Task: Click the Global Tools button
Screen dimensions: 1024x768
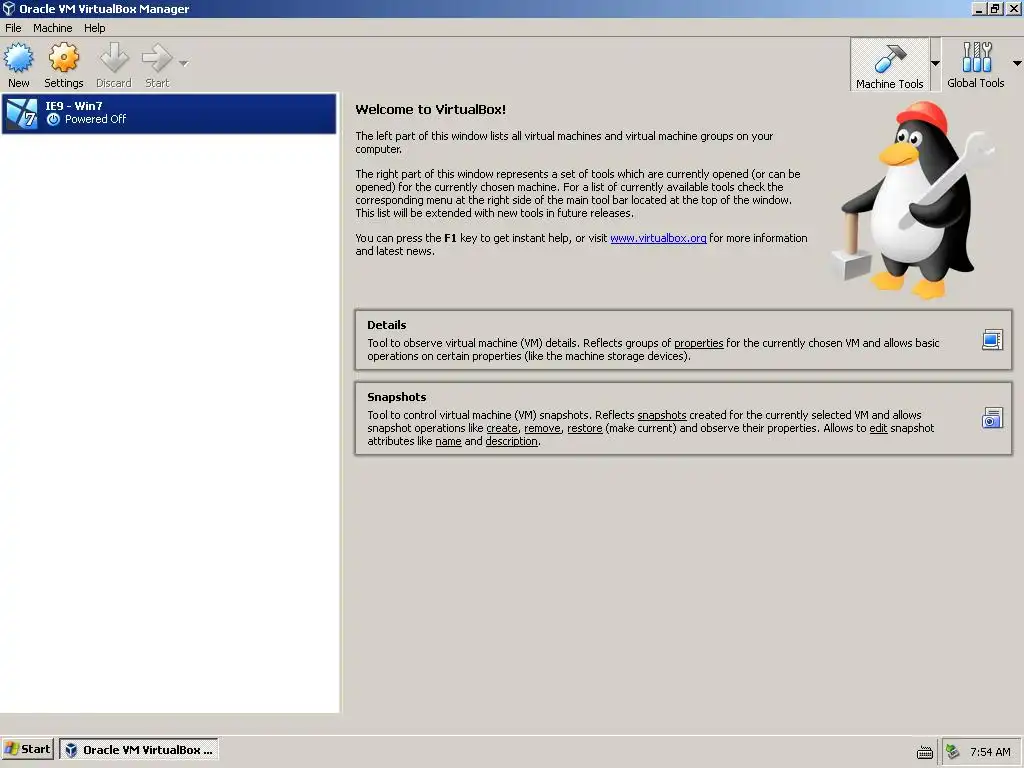Action: pyautogui.click(x=976, y=65)
